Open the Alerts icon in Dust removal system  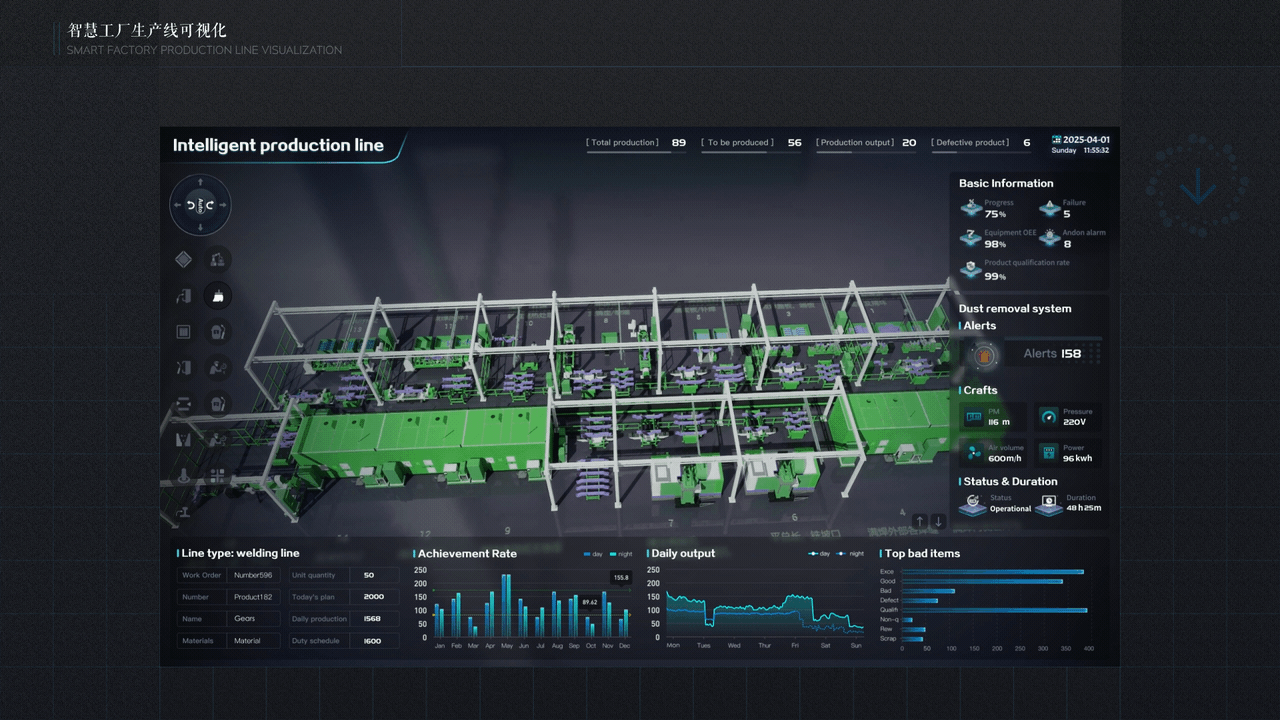pyautogui.click(x=984, y=354)
